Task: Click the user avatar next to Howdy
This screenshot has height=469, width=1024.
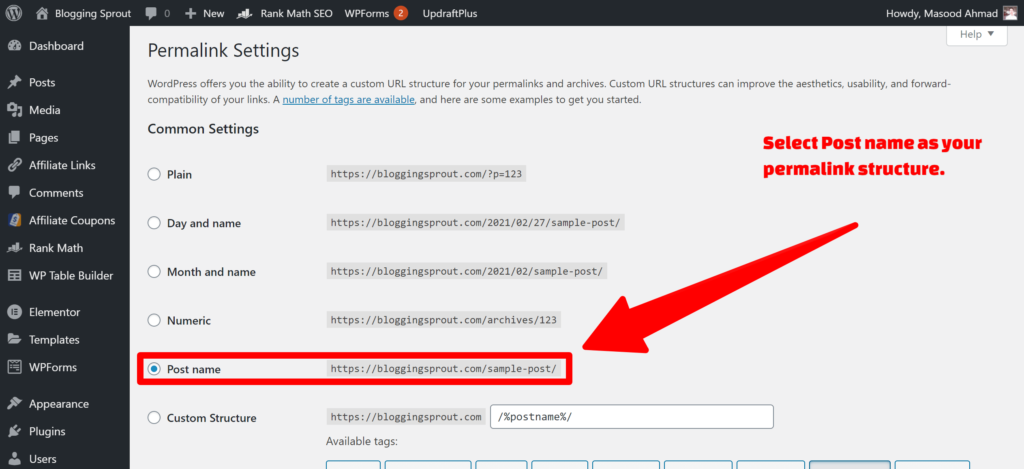Action: (1010, 13)
